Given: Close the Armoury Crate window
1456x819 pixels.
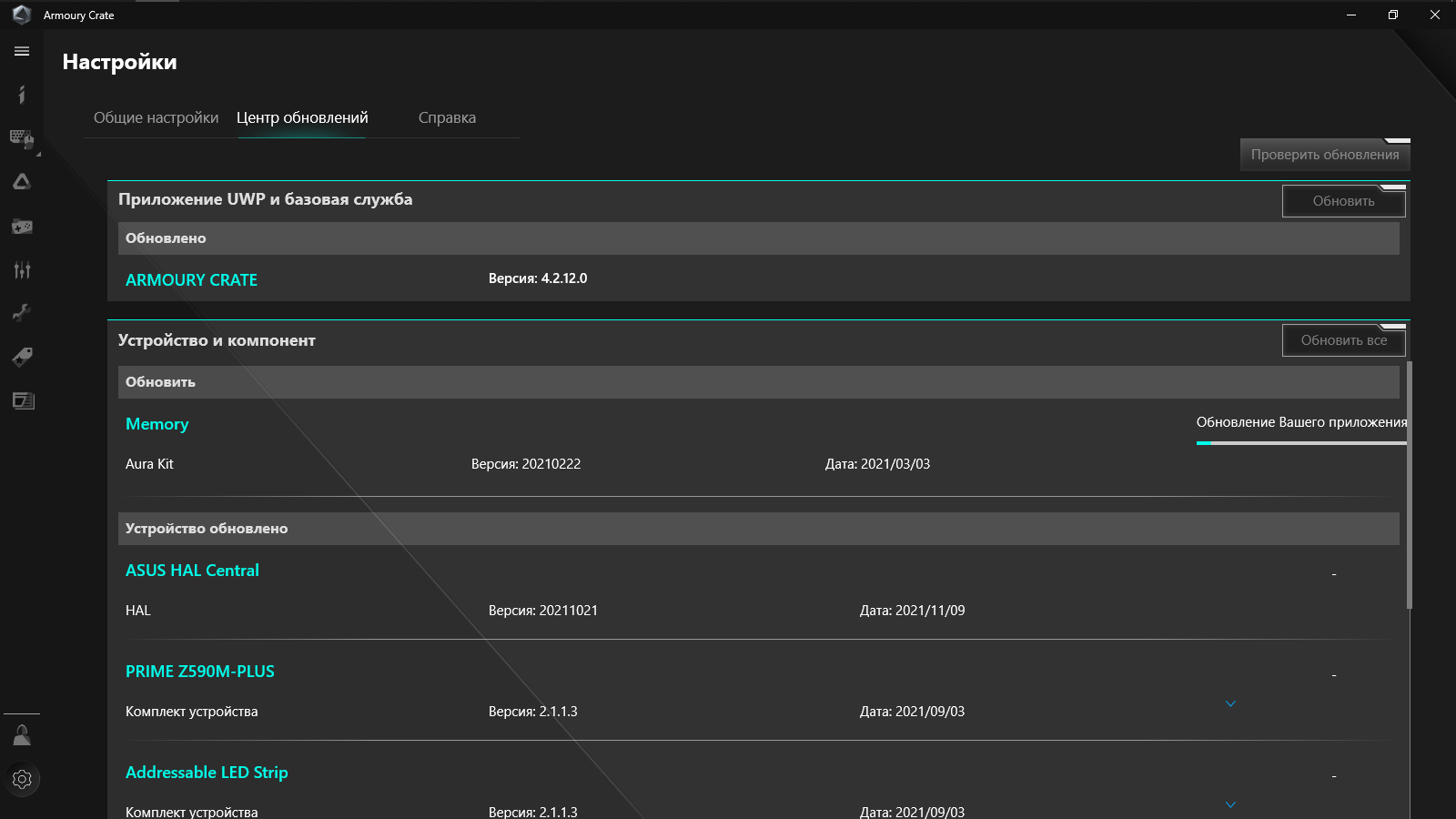Looking at the screenshot, I should point(1435,15).
